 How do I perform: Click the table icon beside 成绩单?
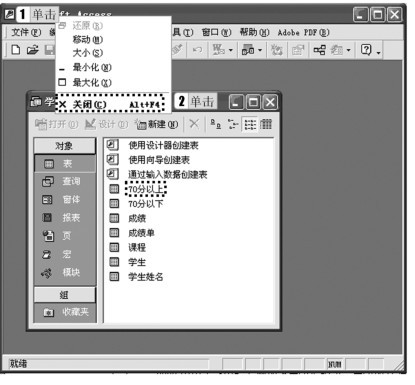pos(114,233)
